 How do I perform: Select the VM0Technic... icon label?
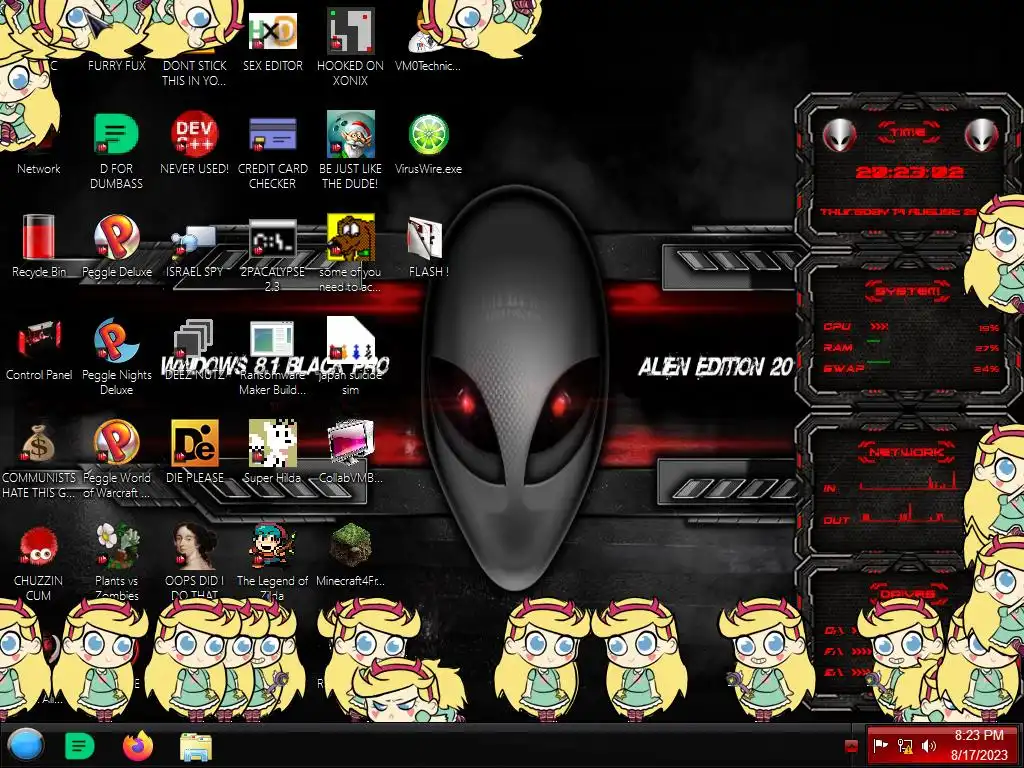click(x=428, y=65)
